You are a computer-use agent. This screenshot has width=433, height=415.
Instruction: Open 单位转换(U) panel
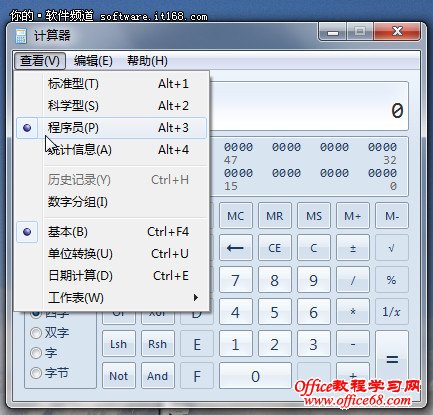(x=112, y=254)
